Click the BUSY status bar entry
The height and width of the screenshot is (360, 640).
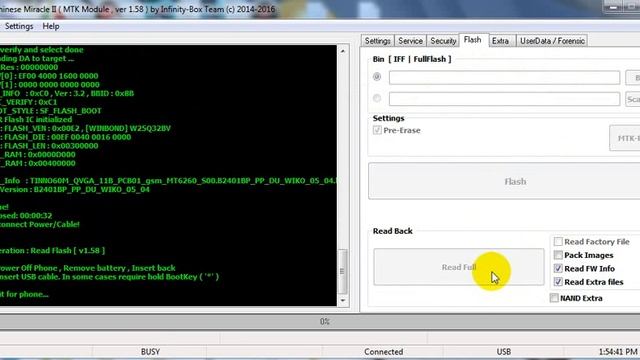tap(150, 351)
